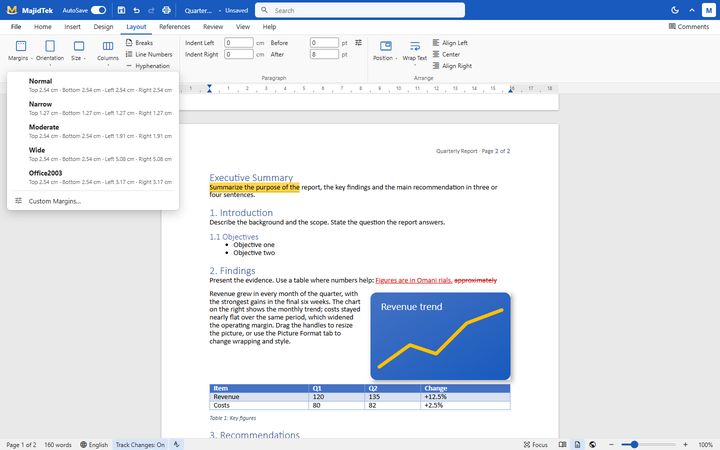Click the Search box in title bar

360,10
